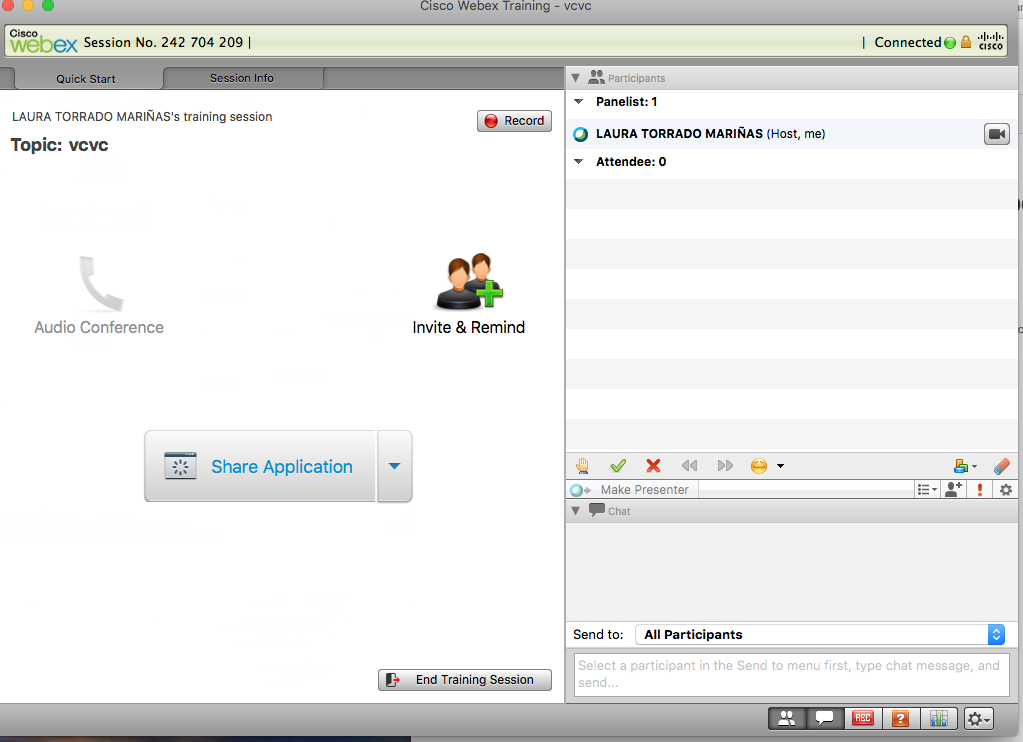Click the red exclamation attention icon
1023x742 pixels.
(980, 490)
